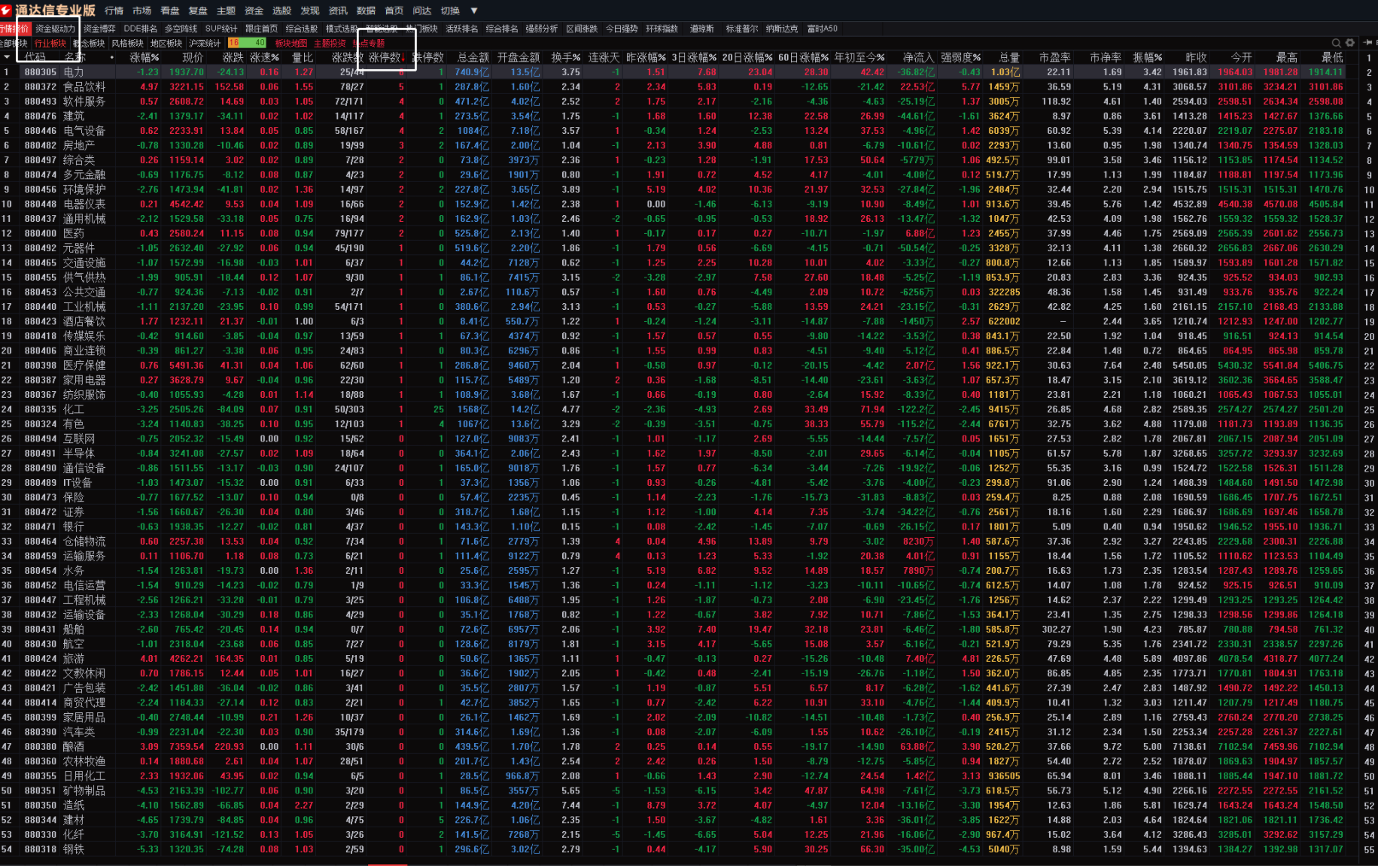Sort by 最高 column header

pyautogui.click(x=1287, y=57)
